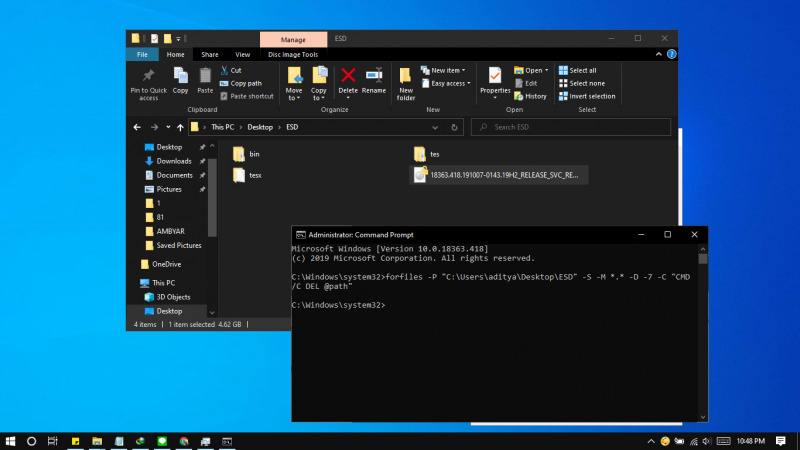800x450 pixels.
Task: Click Copy path in Clipboard group
Action: click(x=241, y=83)
